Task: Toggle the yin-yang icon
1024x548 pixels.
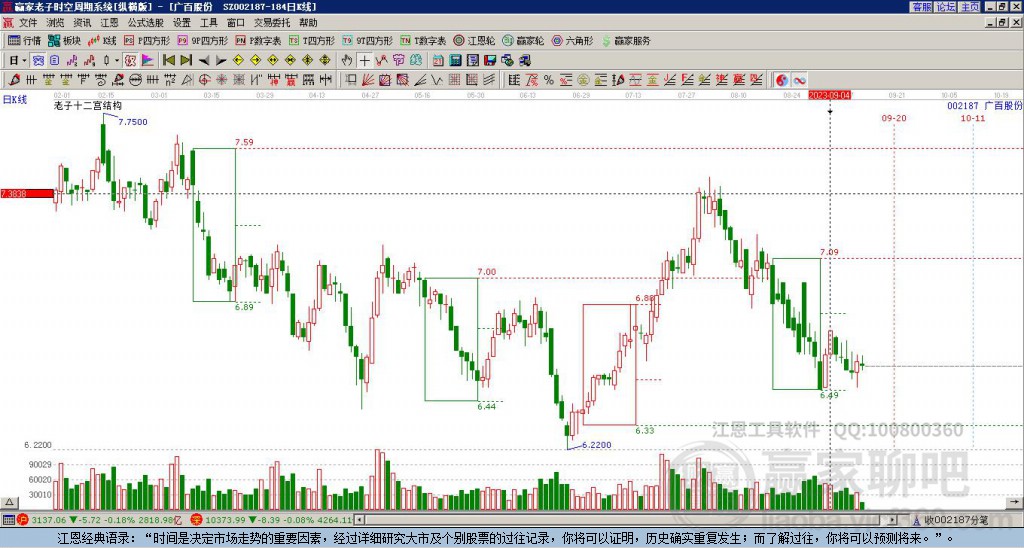Action: pos(782,80)
